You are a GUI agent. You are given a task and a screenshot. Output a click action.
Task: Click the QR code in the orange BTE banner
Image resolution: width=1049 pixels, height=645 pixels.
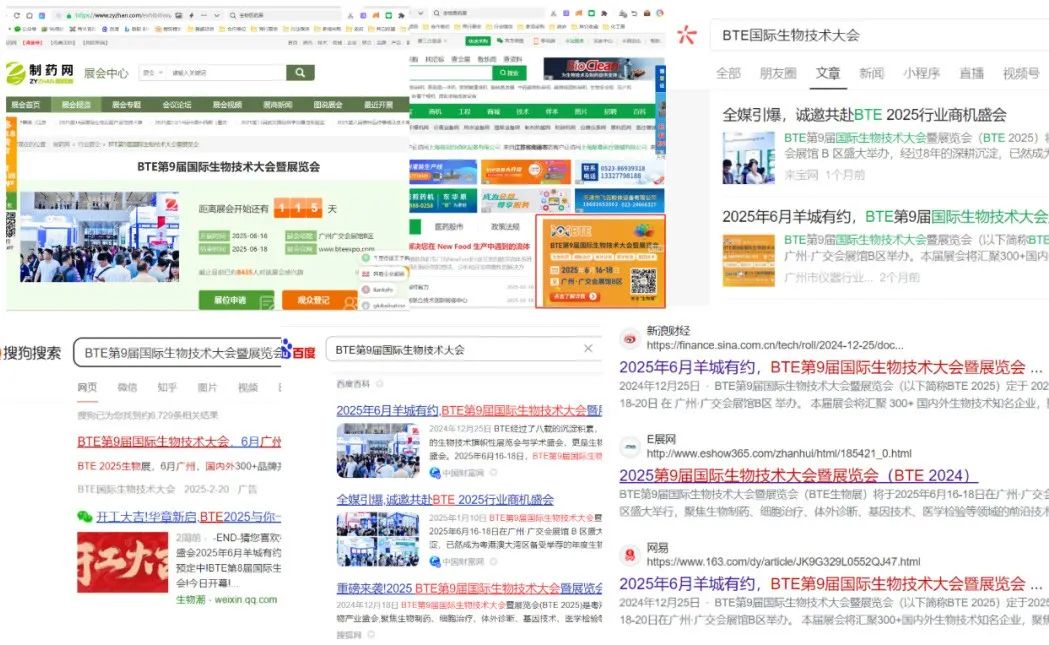click(x=643, y=281)
